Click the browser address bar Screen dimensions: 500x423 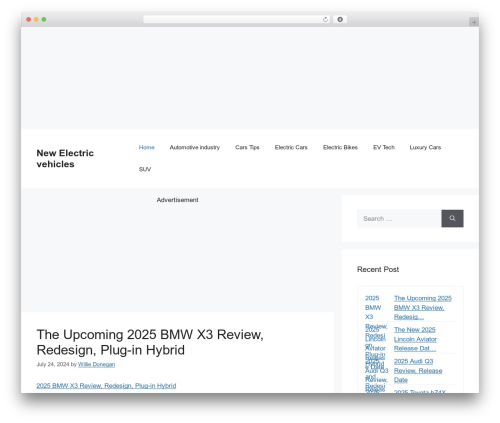(x=237, y=20)
